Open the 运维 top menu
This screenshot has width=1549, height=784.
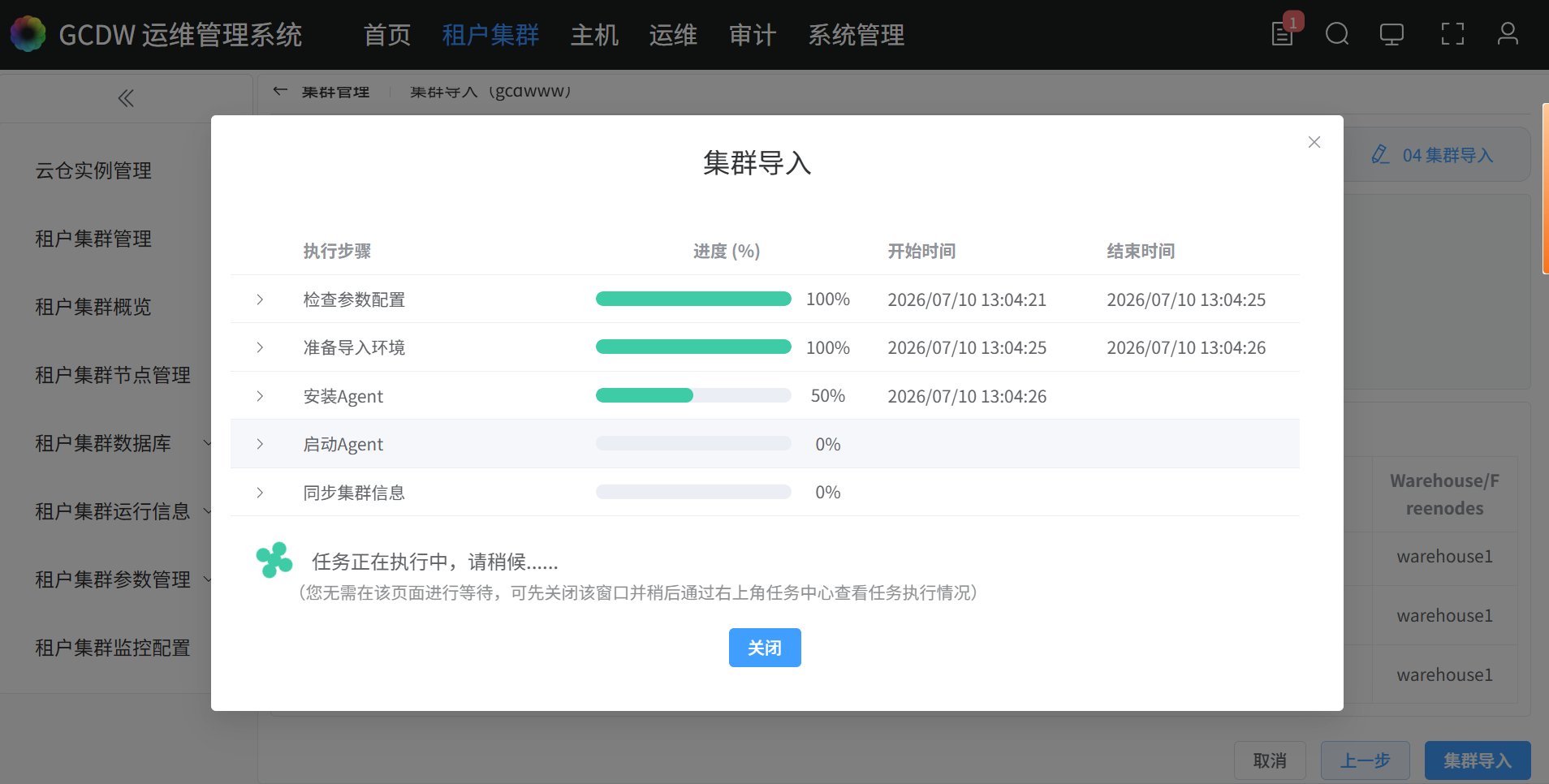(673, 35)
